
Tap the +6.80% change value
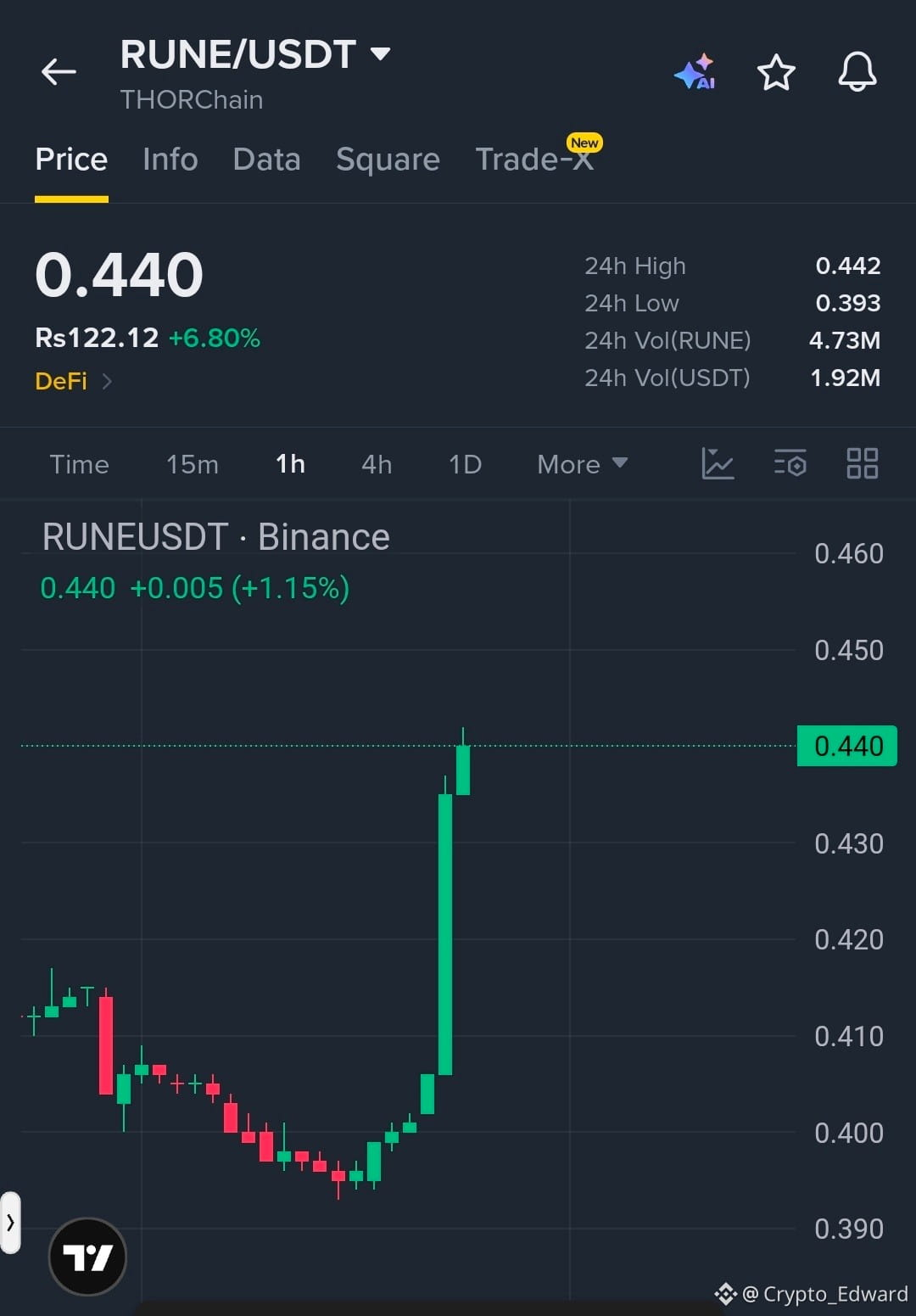click(x=215, y=338)
